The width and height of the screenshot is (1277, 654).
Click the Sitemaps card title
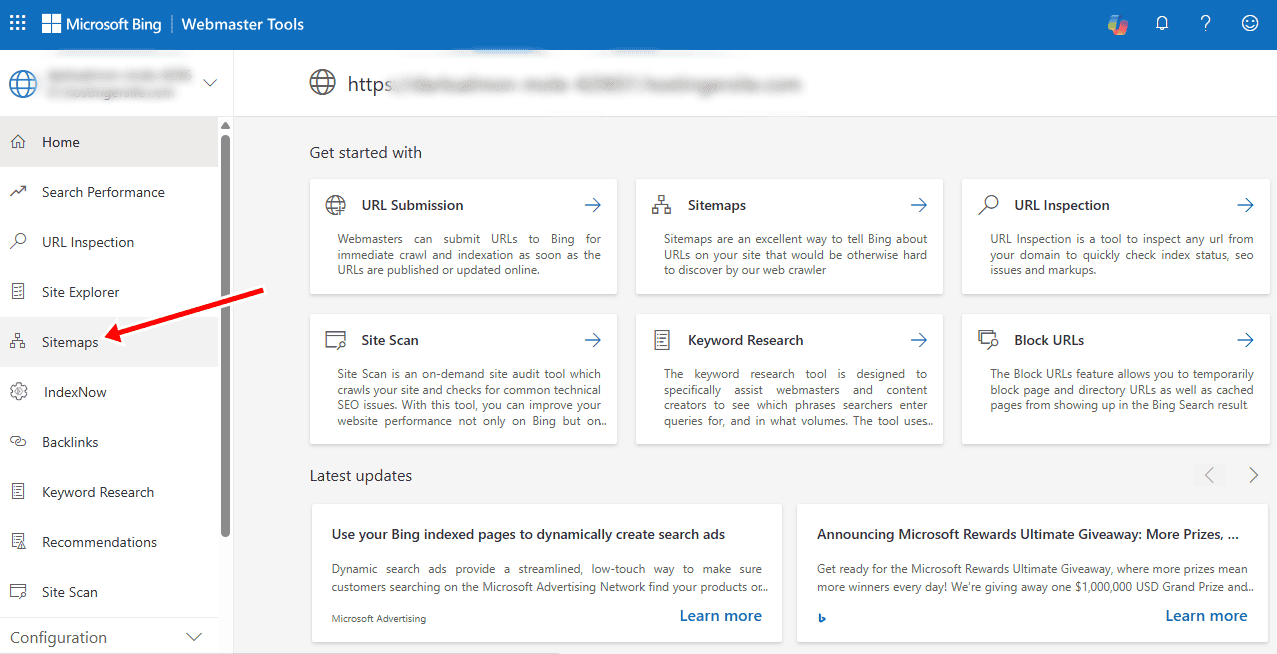717,205
